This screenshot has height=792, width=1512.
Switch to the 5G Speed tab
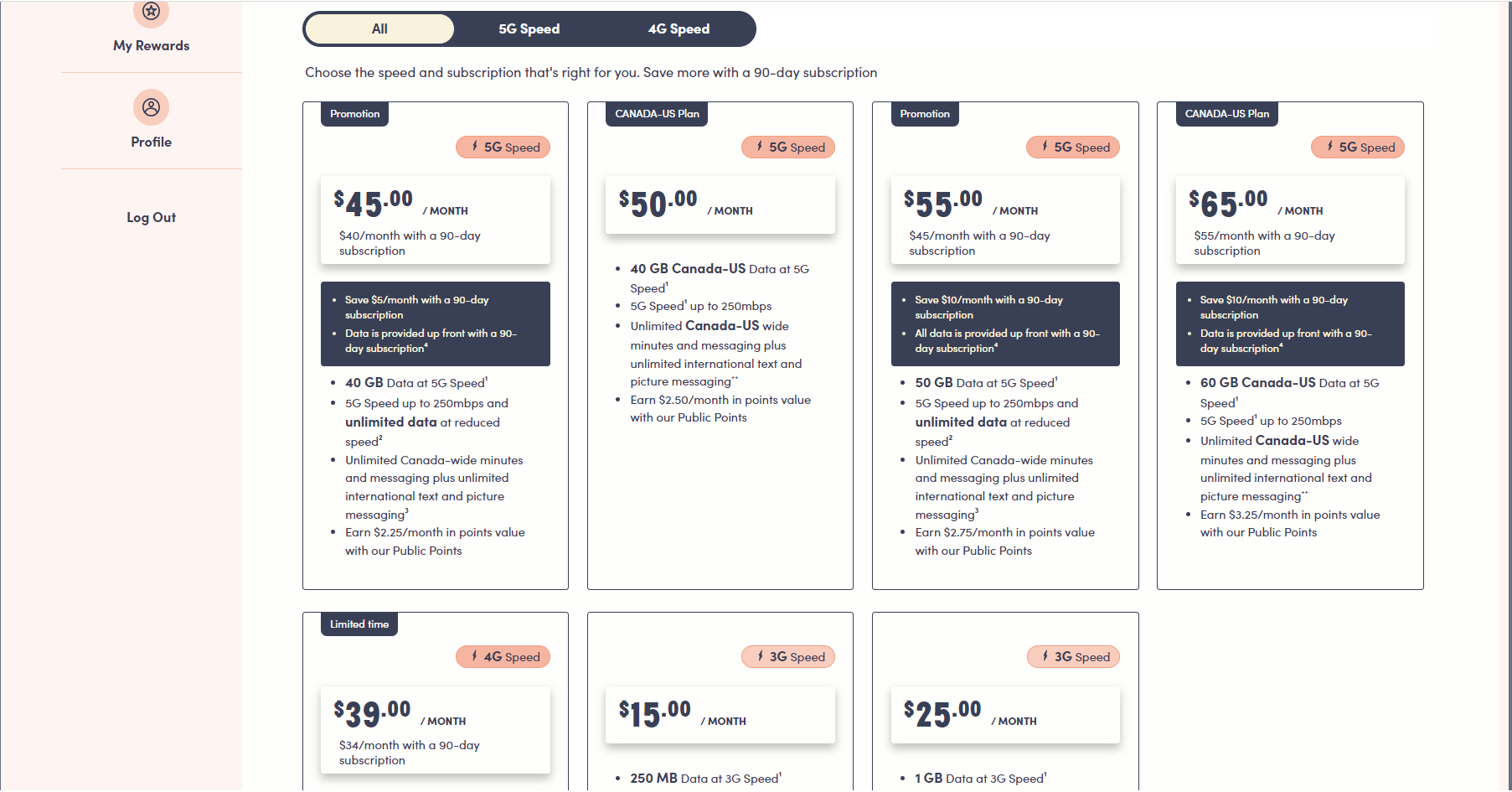point(528,28)
